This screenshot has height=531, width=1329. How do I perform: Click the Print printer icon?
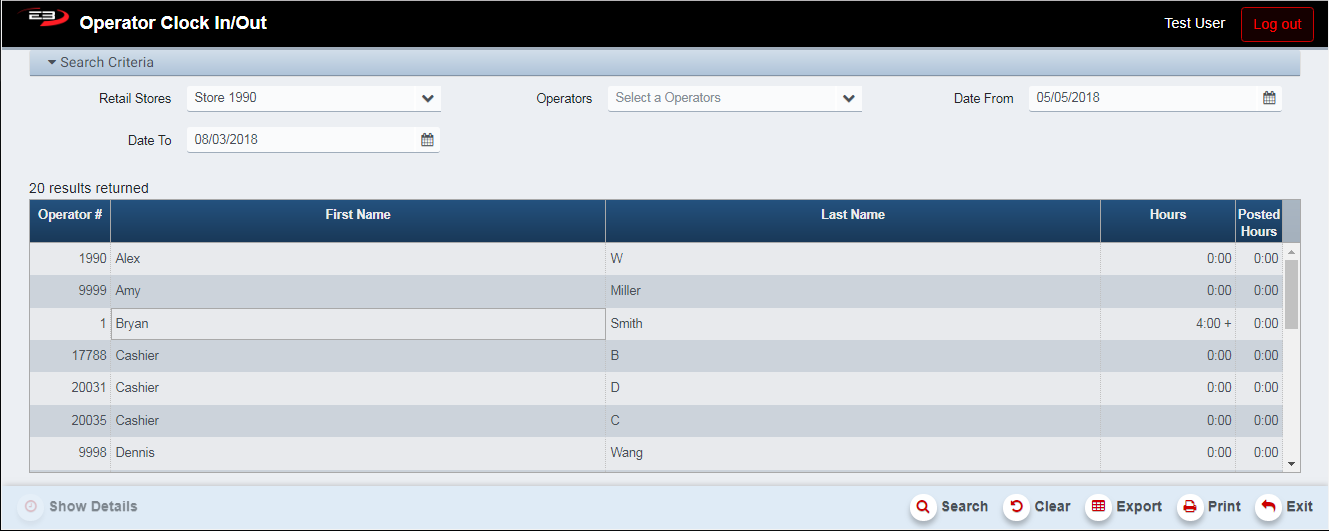(x=1189, y=507)
